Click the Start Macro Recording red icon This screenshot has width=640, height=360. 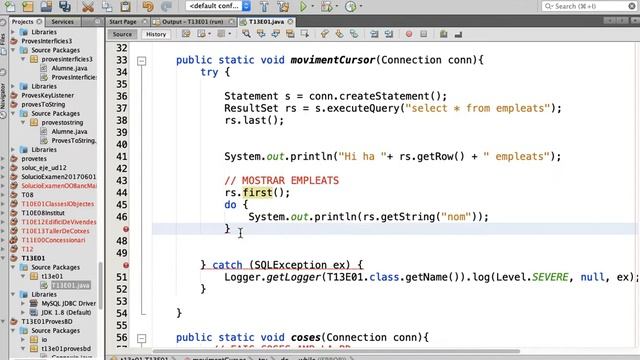(409, 34)
